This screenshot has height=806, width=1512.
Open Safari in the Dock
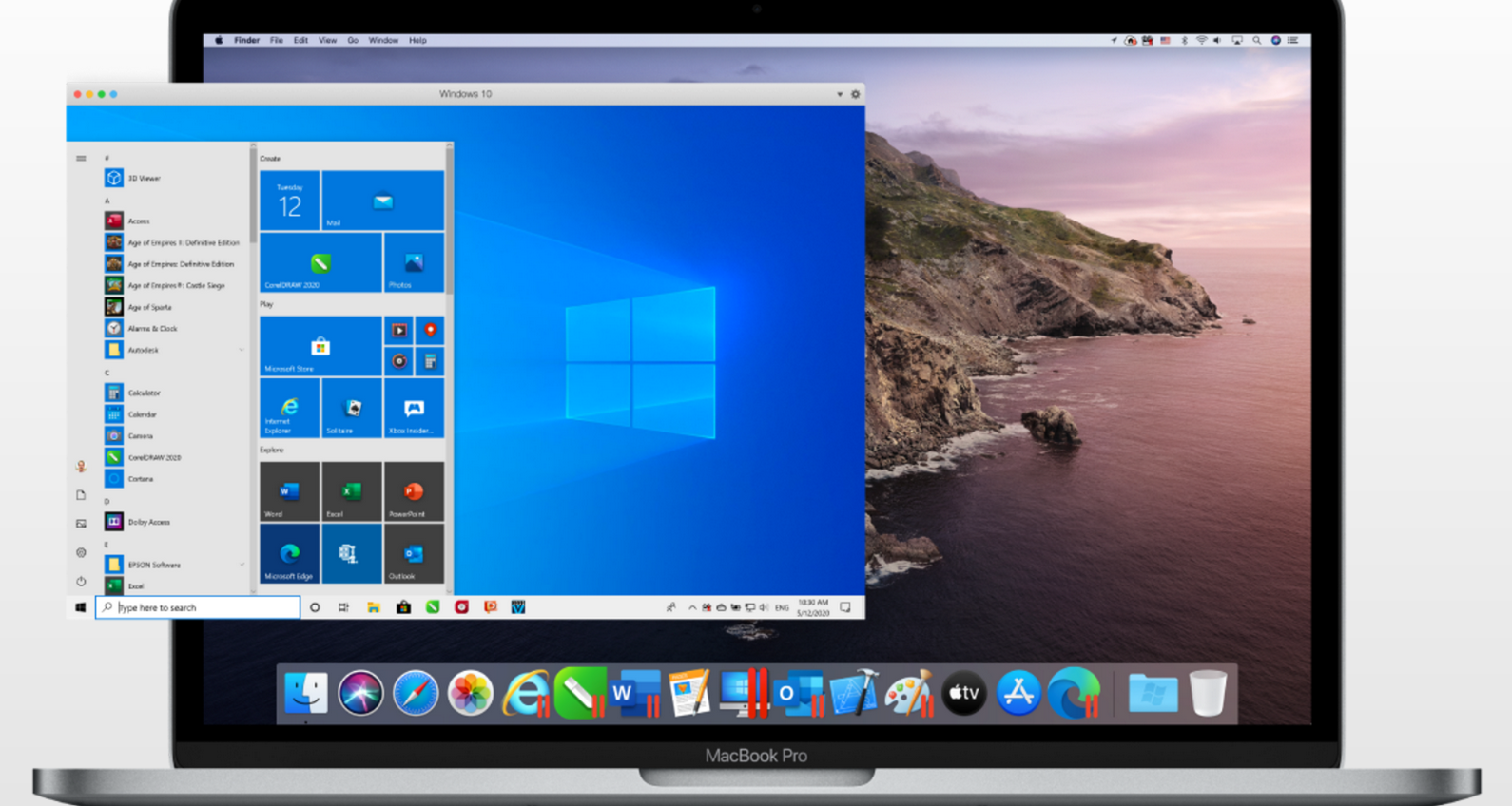pyautogui.click(x=416, y=693)
